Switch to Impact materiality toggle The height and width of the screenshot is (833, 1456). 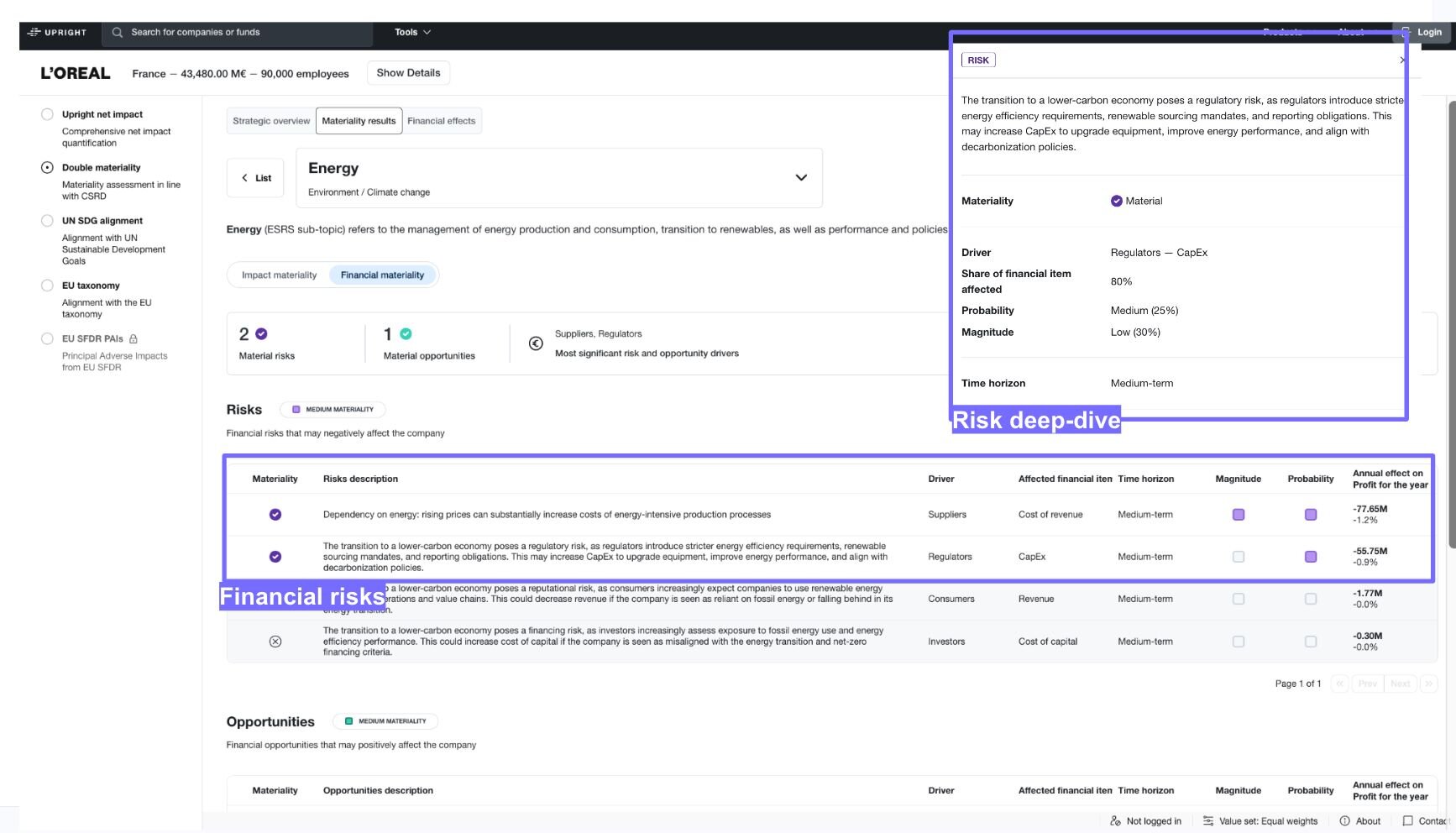tap(280, 275)
